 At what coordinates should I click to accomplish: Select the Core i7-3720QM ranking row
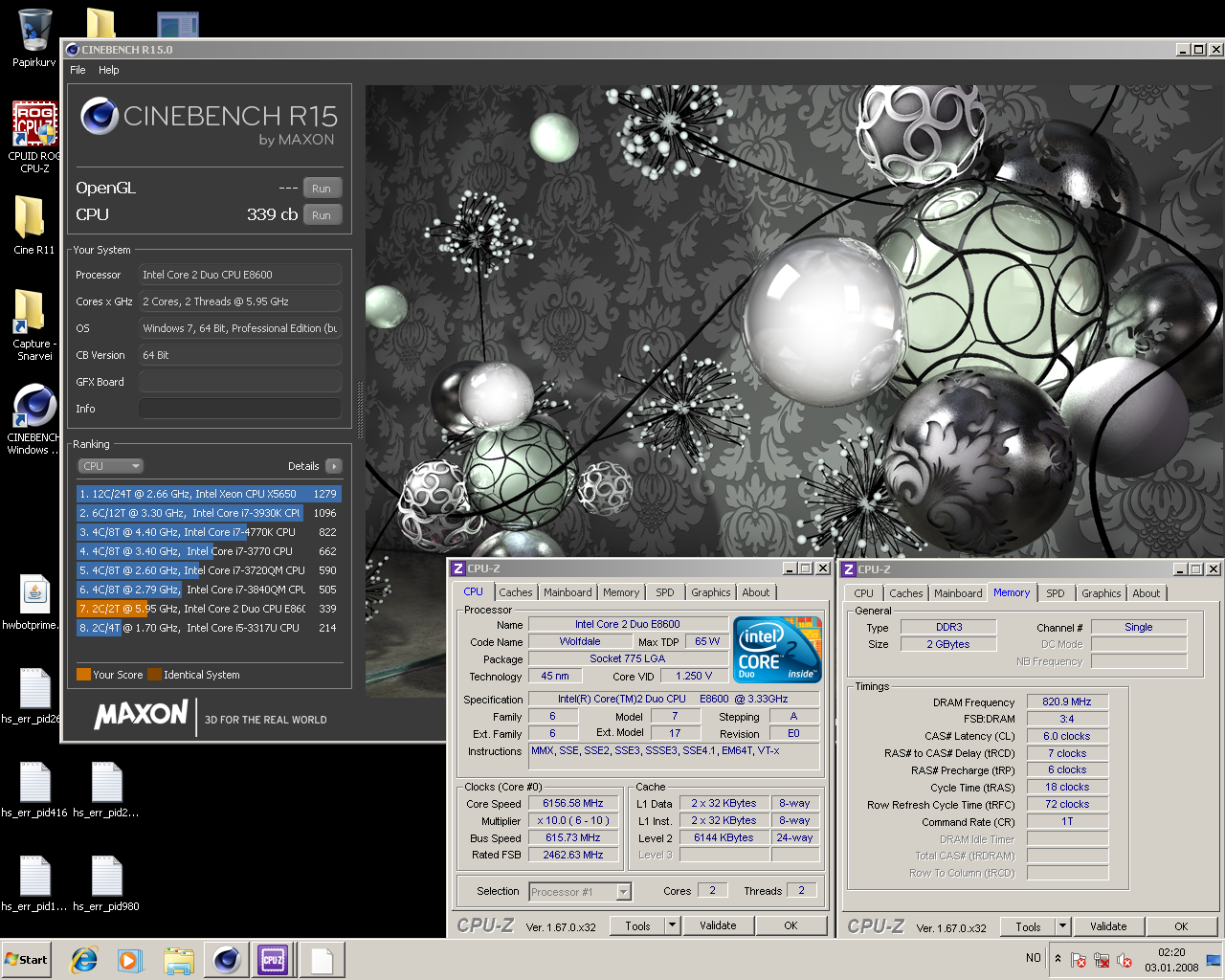tap(209, 570)
